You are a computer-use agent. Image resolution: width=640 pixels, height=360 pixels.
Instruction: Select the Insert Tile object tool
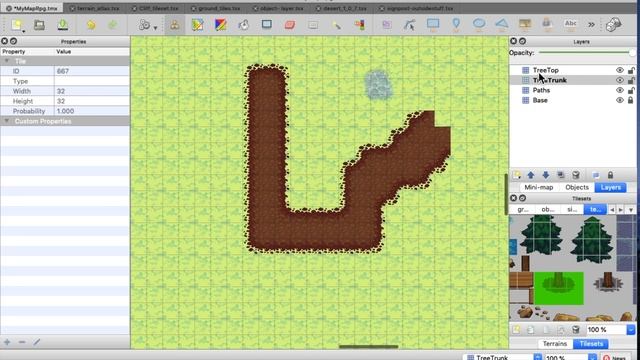point(525,24)
